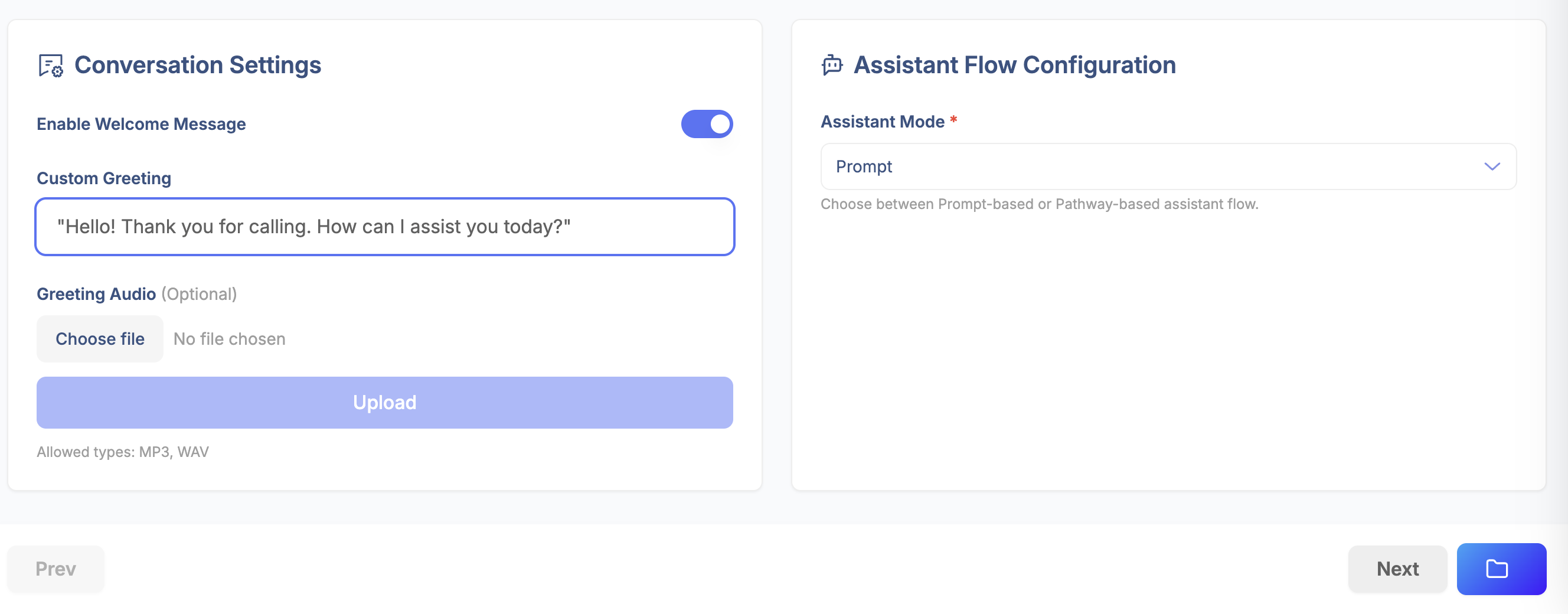Click the No file chosen text

[230, 339]
